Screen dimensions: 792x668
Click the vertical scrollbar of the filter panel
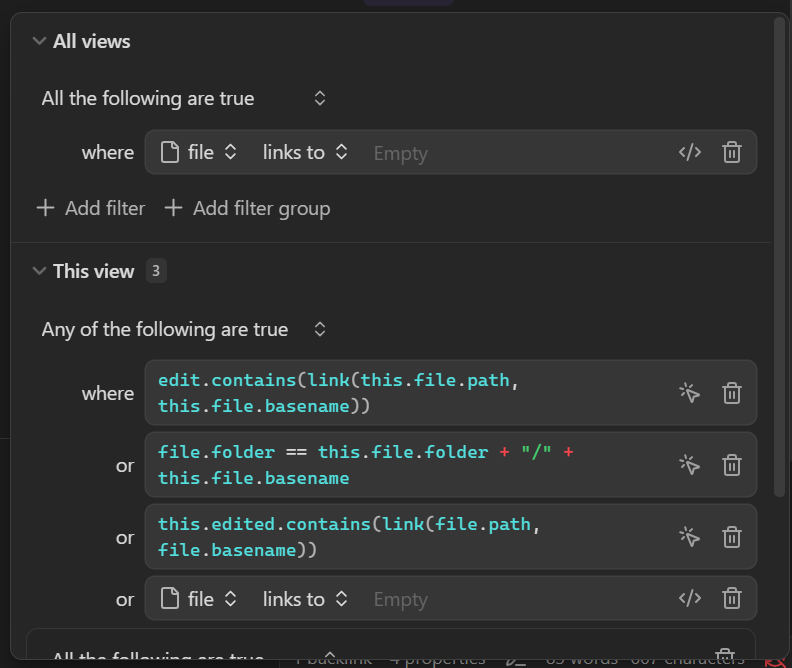pos(779,250)
